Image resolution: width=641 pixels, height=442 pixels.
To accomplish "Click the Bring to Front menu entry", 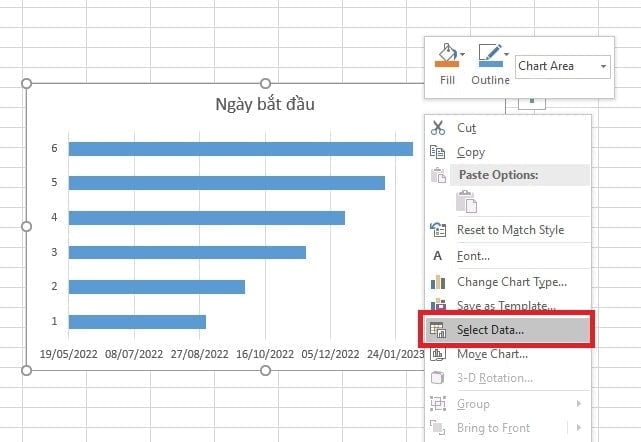I will pyautogui.click(x=493, y=428).
